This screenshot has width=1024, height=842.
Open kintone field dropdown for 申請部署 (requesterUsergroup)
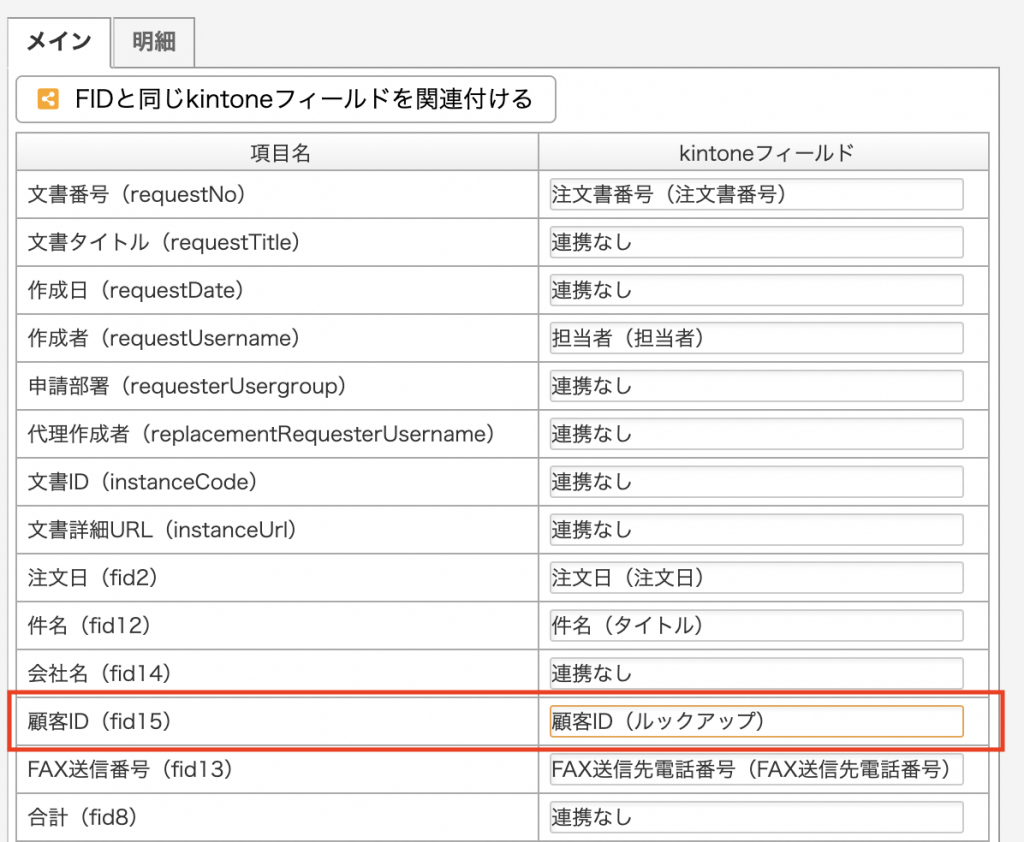(756, 386)
